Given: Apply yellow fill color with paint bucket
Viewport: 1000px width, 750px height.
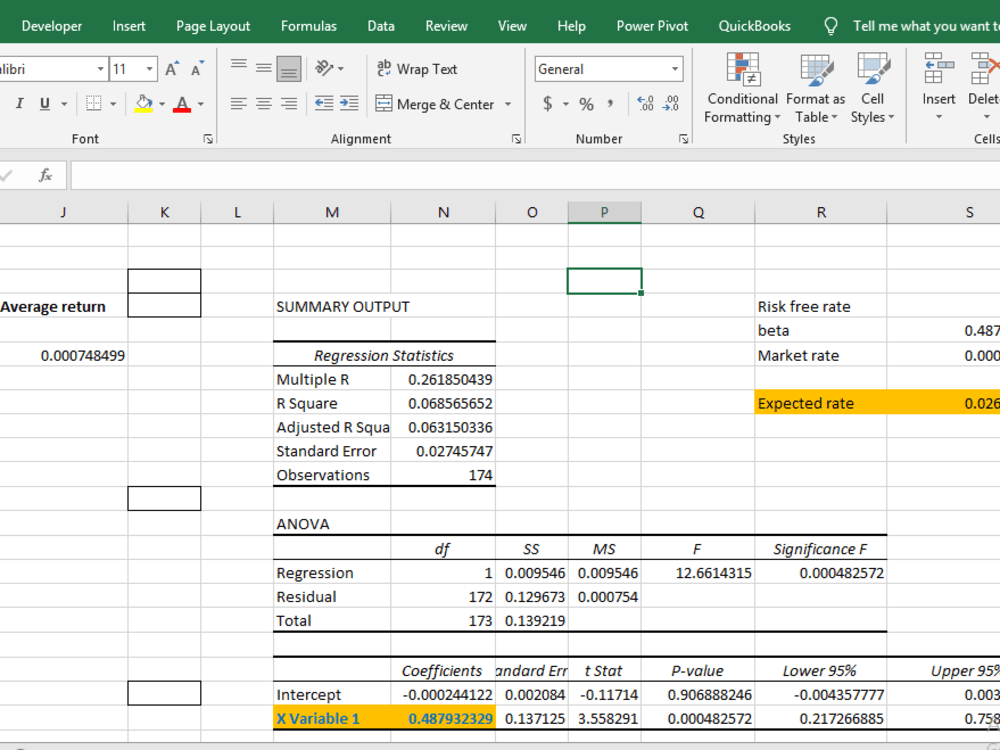Looking at the screenshot, I should click(143, 103).
